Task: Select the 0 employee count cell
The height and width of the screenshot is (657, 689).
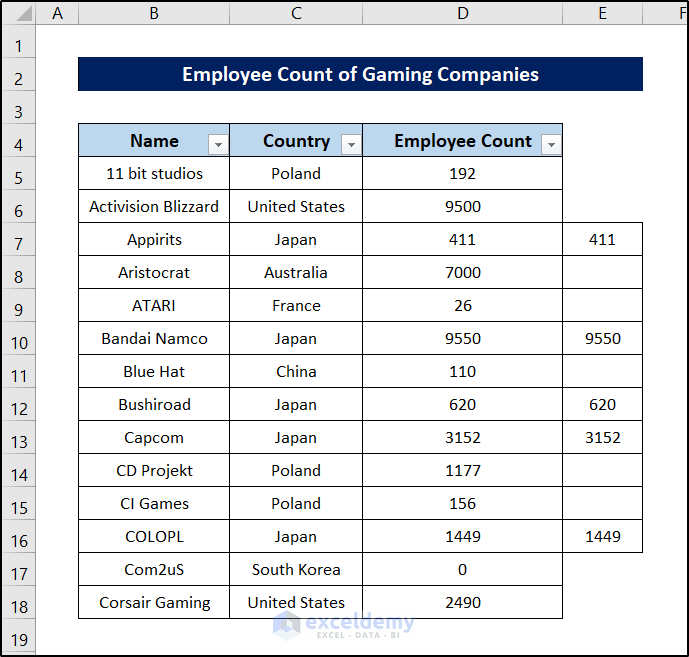Action: [463, 569]
